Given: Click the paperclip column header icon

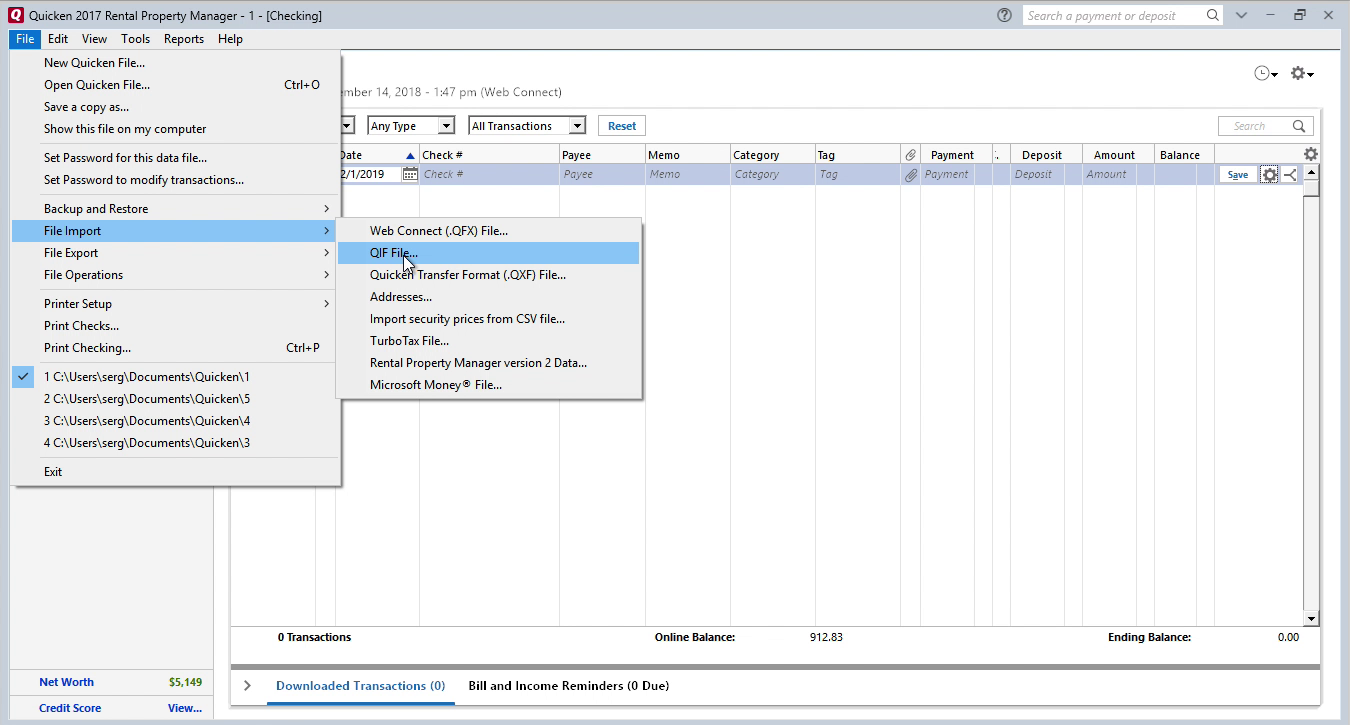Looking at the screenshot, I should coord(910,155).
